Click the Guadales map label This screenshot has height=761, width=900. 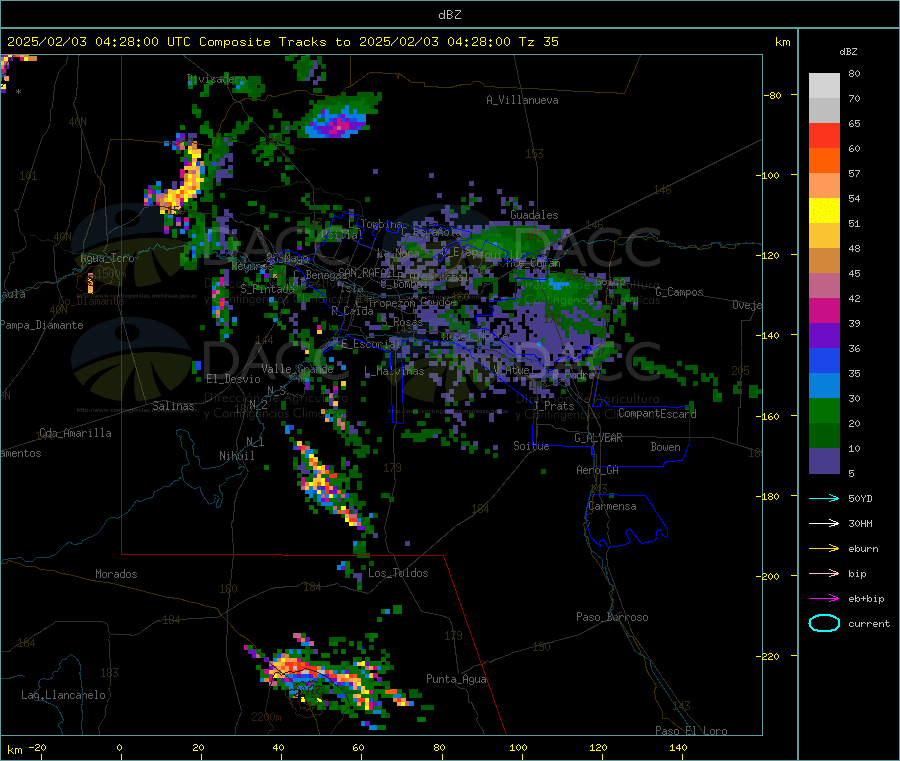pyautogui.click(x=534, y=215)
